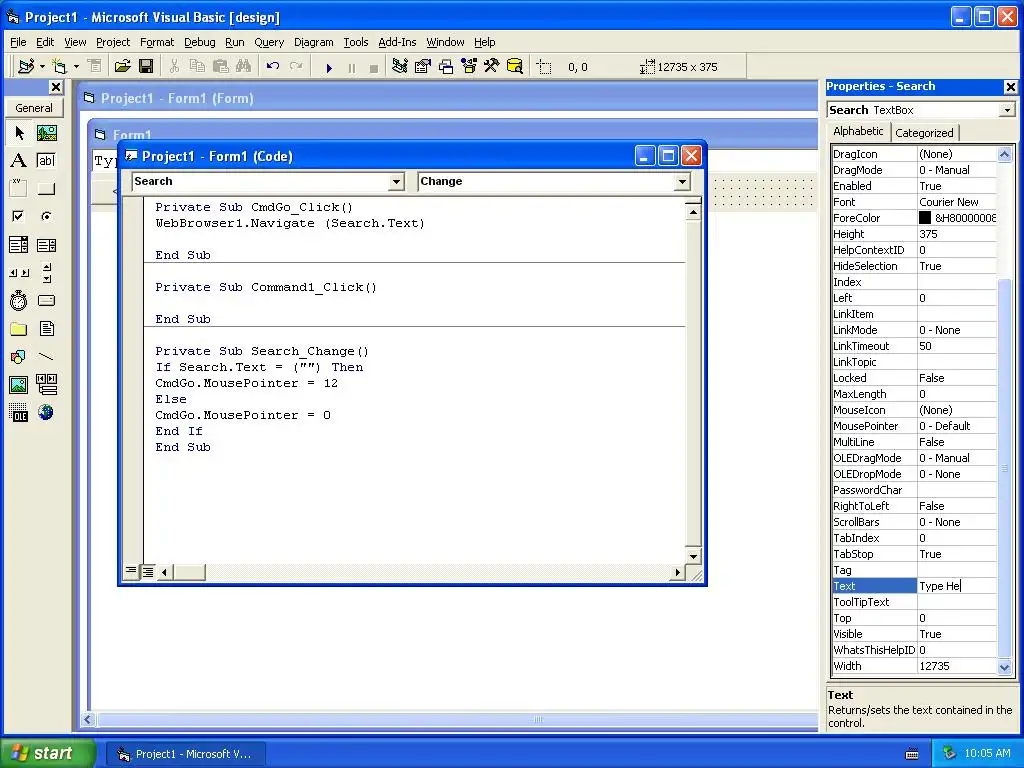The image size is (1024, 768).
Task: Open dropdown arrow beside Add Form icon
Action: point(76,67)
